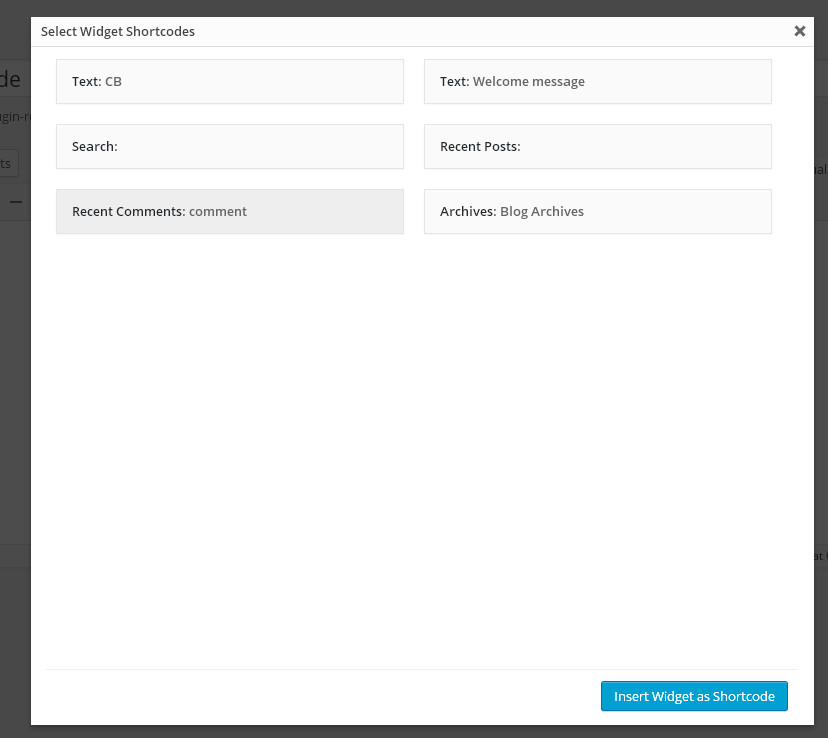The image size is (828, 738).
Task: Click the "Welcome message" title text
Action: coord(528,82)
